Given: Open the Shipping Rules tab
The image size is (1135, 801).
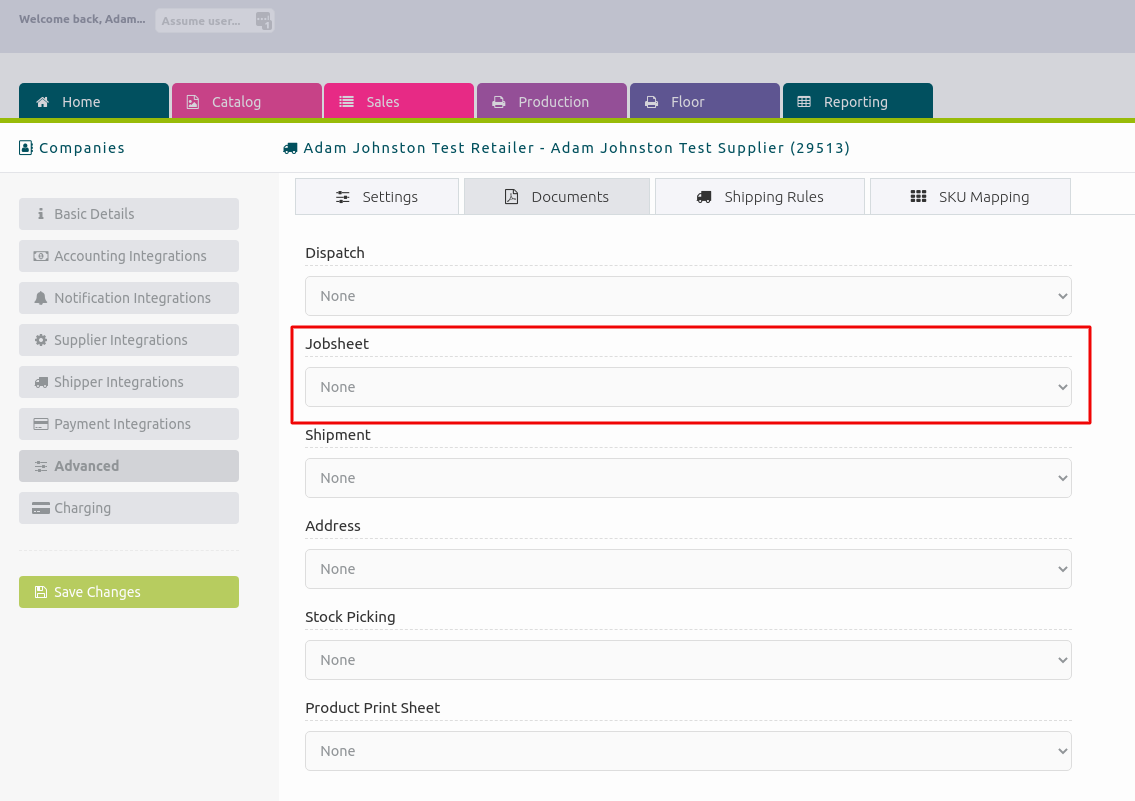Looking at the screenshot, I should click(759, 197).
